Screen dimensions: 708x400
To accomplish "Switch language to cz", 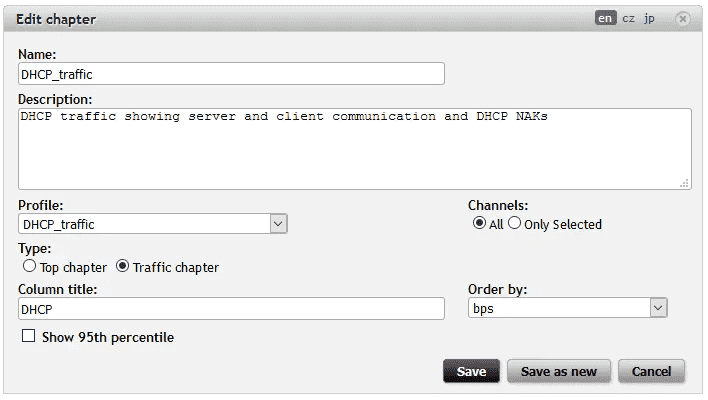I will pyautogui.click(x=628, y=18).
